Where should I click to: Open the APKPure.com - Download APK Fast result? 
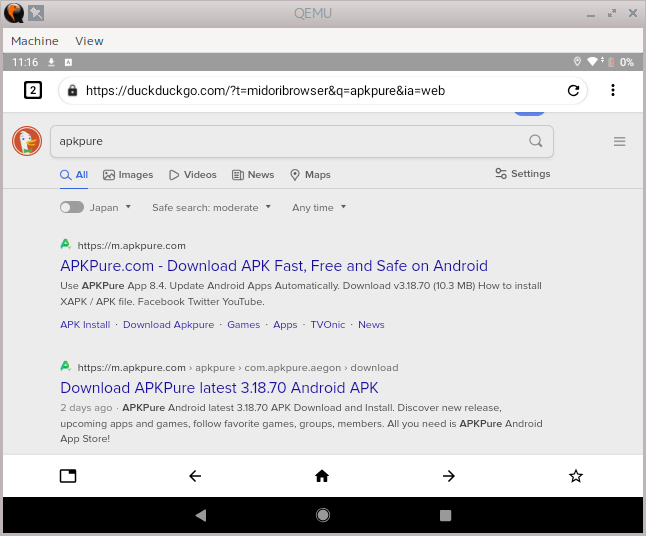pyautogui.click(x=274, y=266)
